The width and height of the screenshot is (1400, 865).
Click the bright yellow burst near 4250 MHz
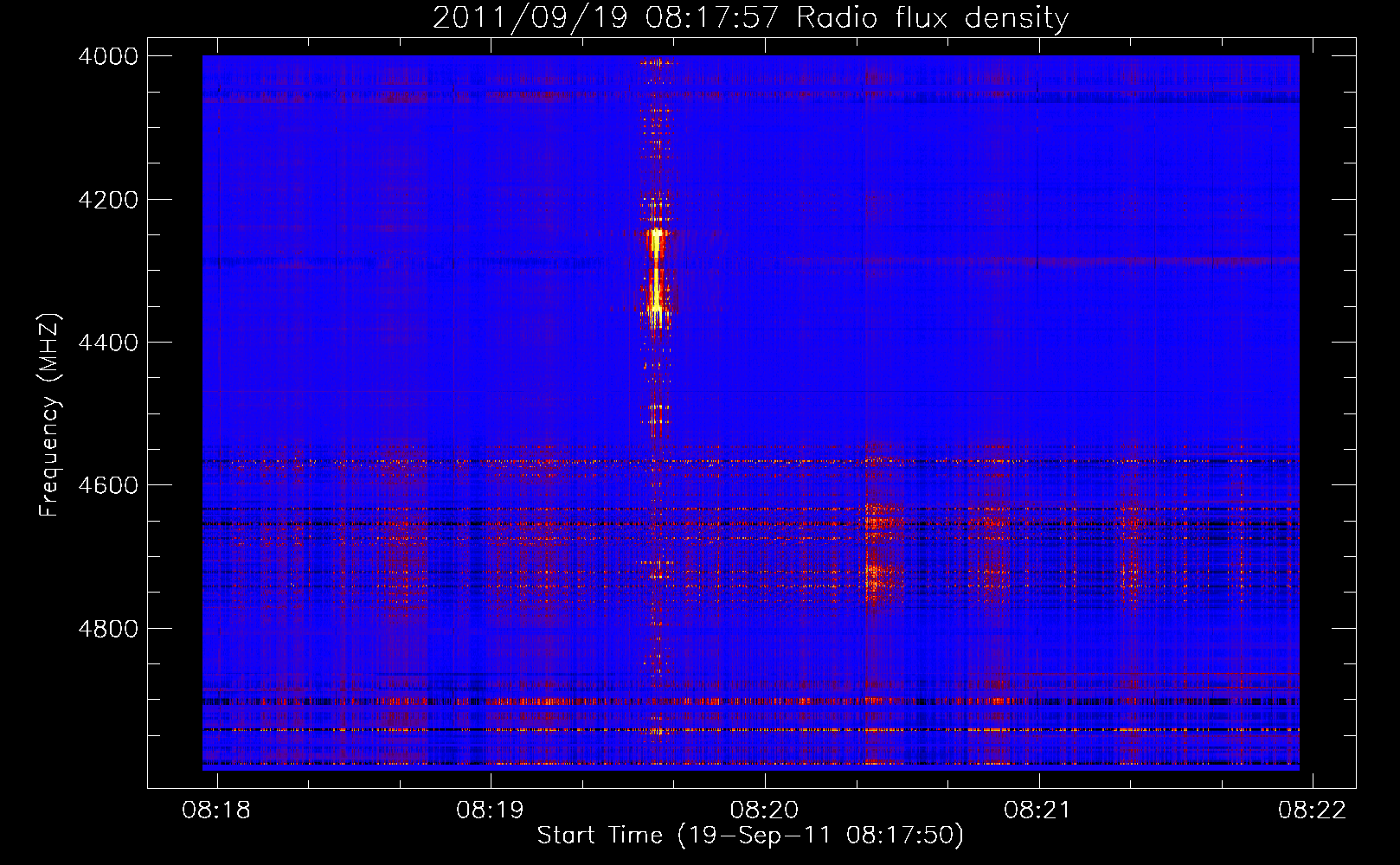656,241
